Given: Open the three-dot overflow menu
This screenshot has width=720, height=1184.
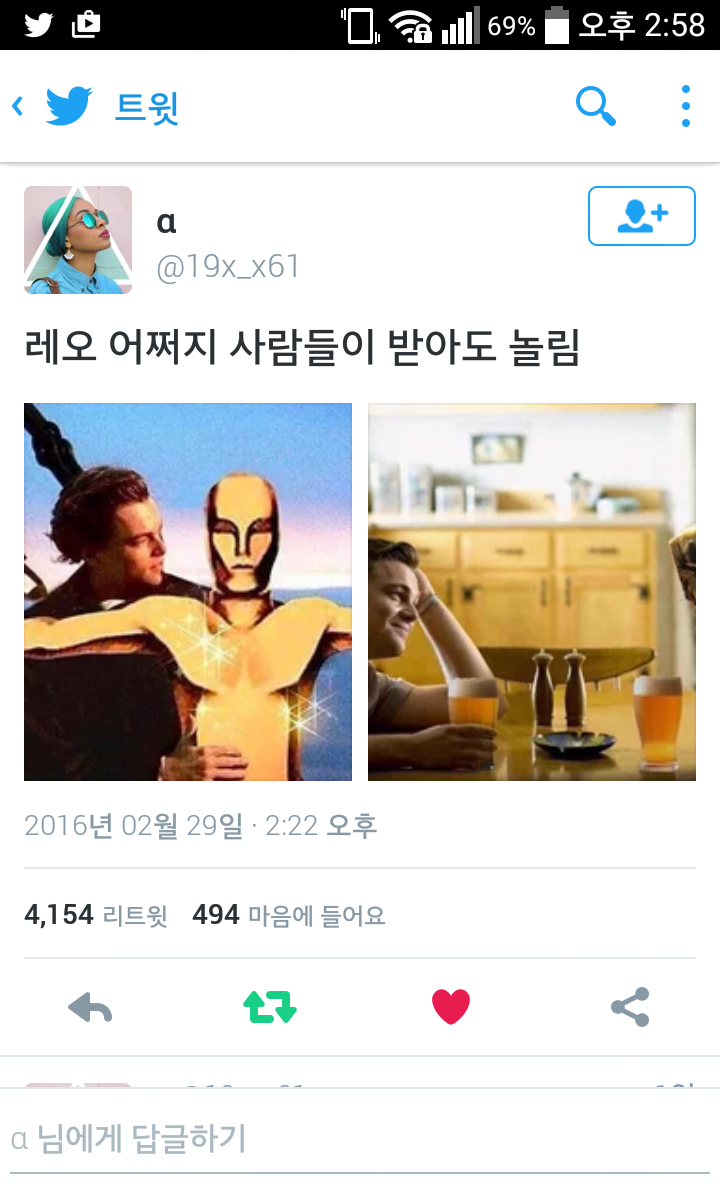Looking at the screenshot, I should (x=685, y=106).
